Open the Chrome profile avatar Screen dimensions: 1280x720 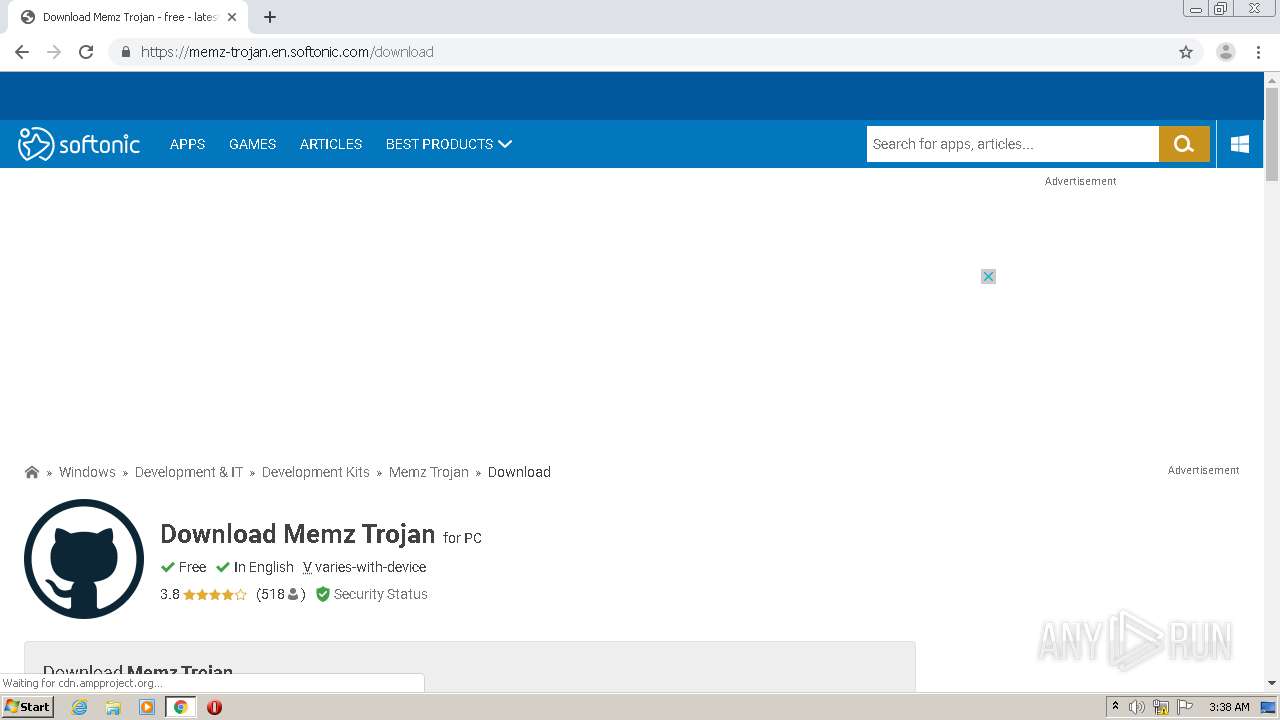[1226, 52]
